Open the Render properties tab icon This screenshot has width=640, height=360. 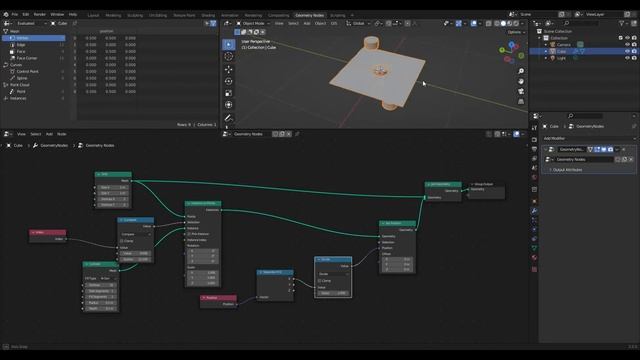(534, 140)
